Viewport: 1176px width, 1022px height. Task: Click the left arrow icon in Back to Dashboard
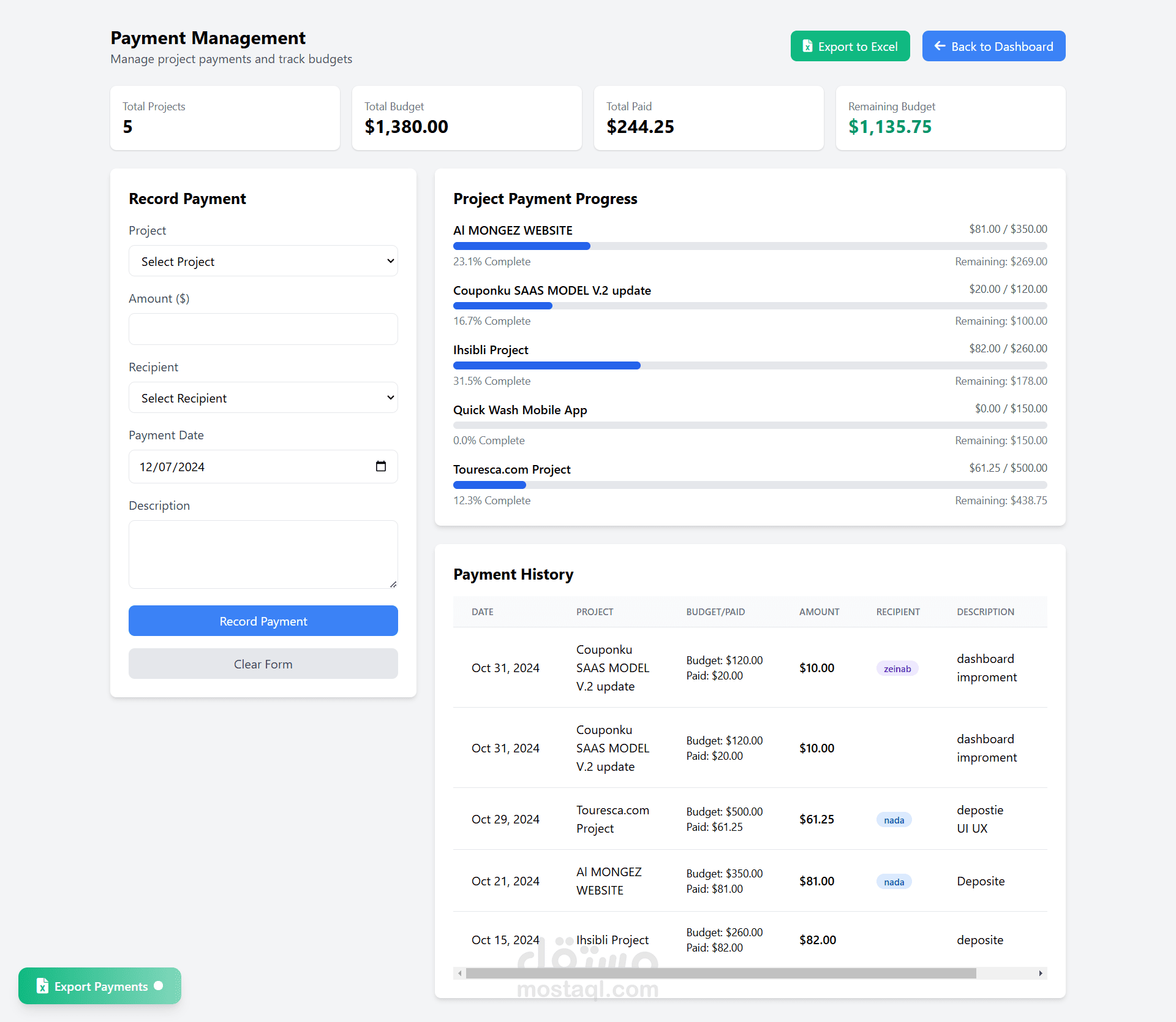[x=940, y=46]
